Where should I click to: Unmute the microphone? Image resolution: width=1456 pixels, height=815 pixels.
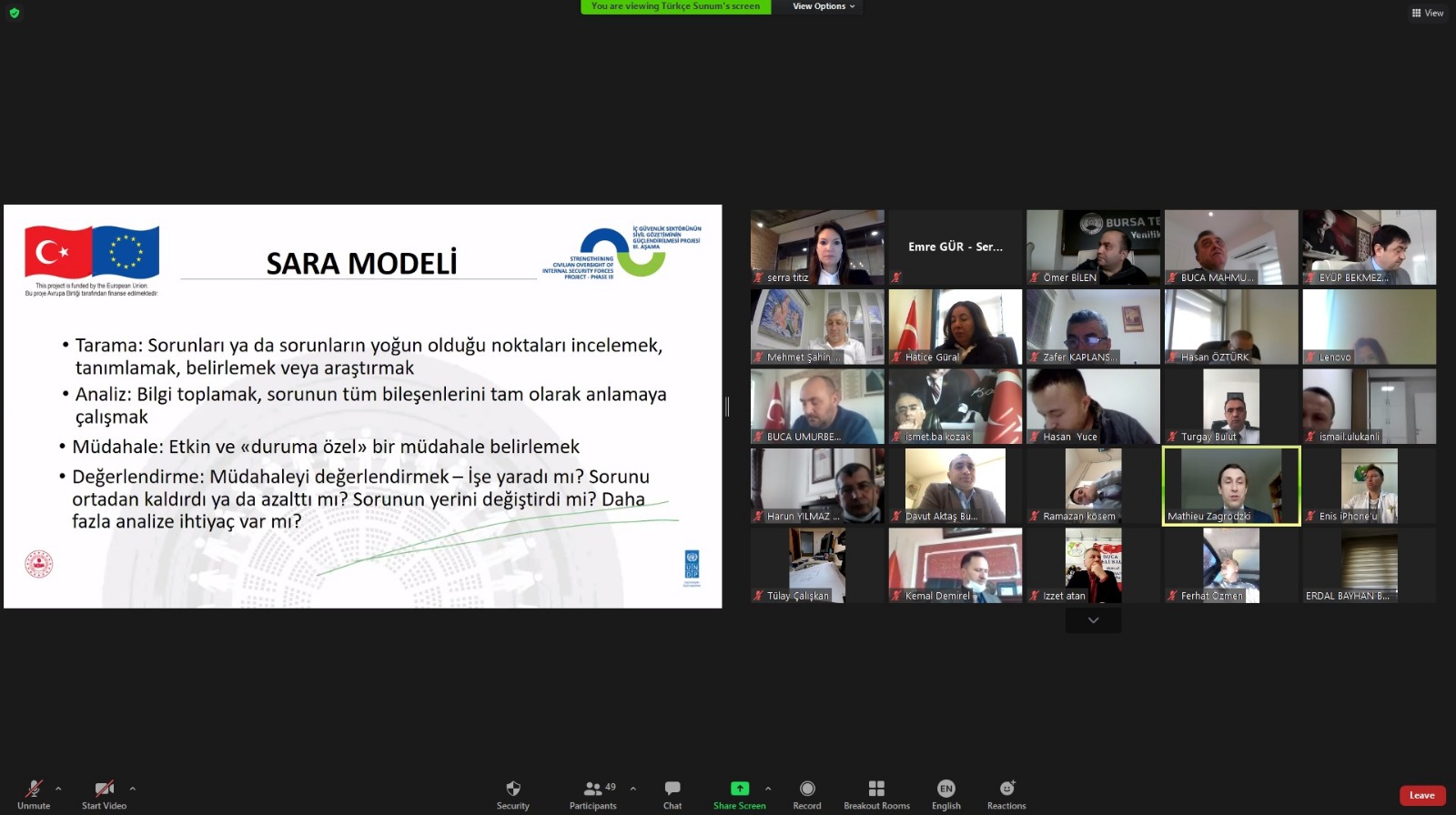34,790
